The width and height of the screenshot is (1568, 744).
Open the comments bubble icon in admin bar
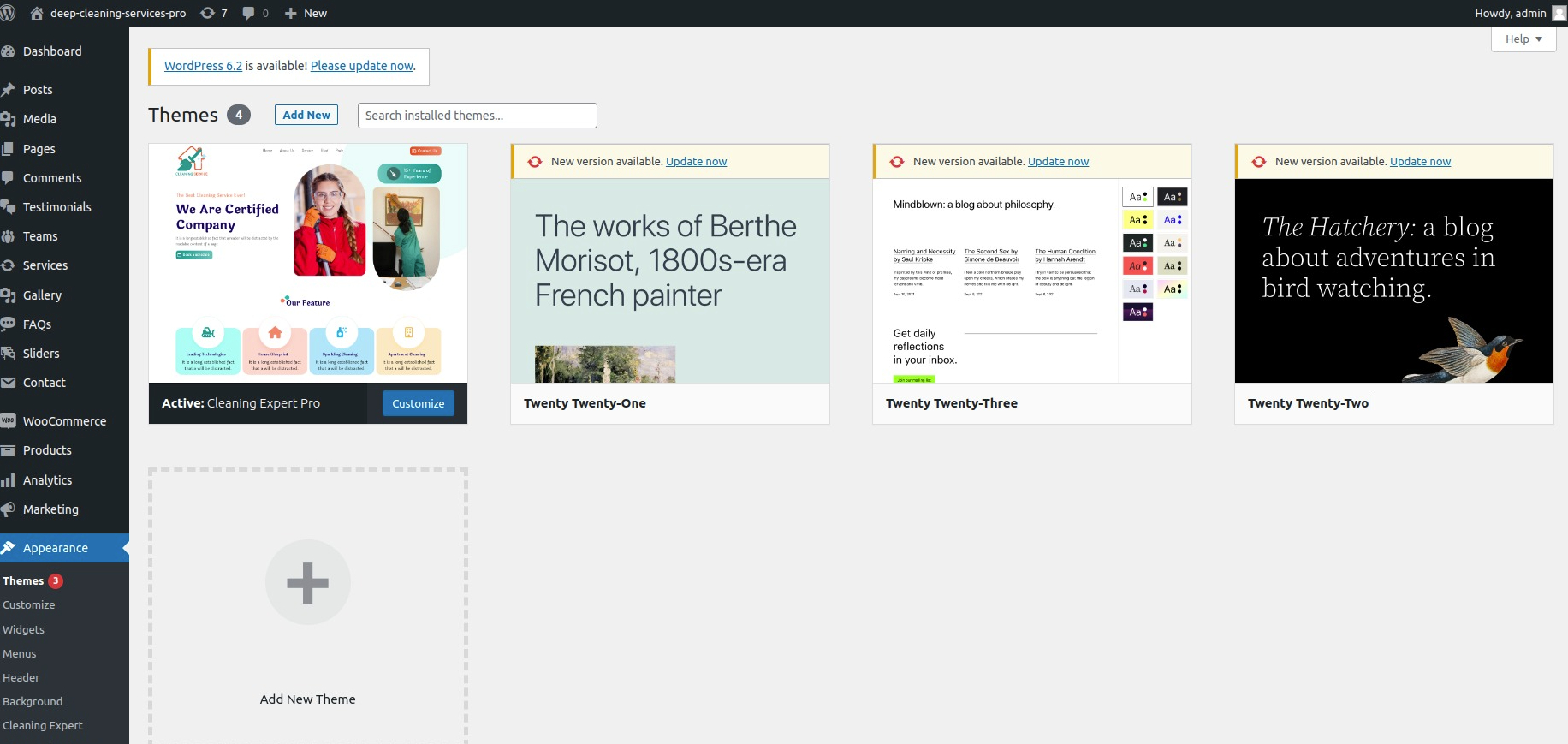coord(249,13)
